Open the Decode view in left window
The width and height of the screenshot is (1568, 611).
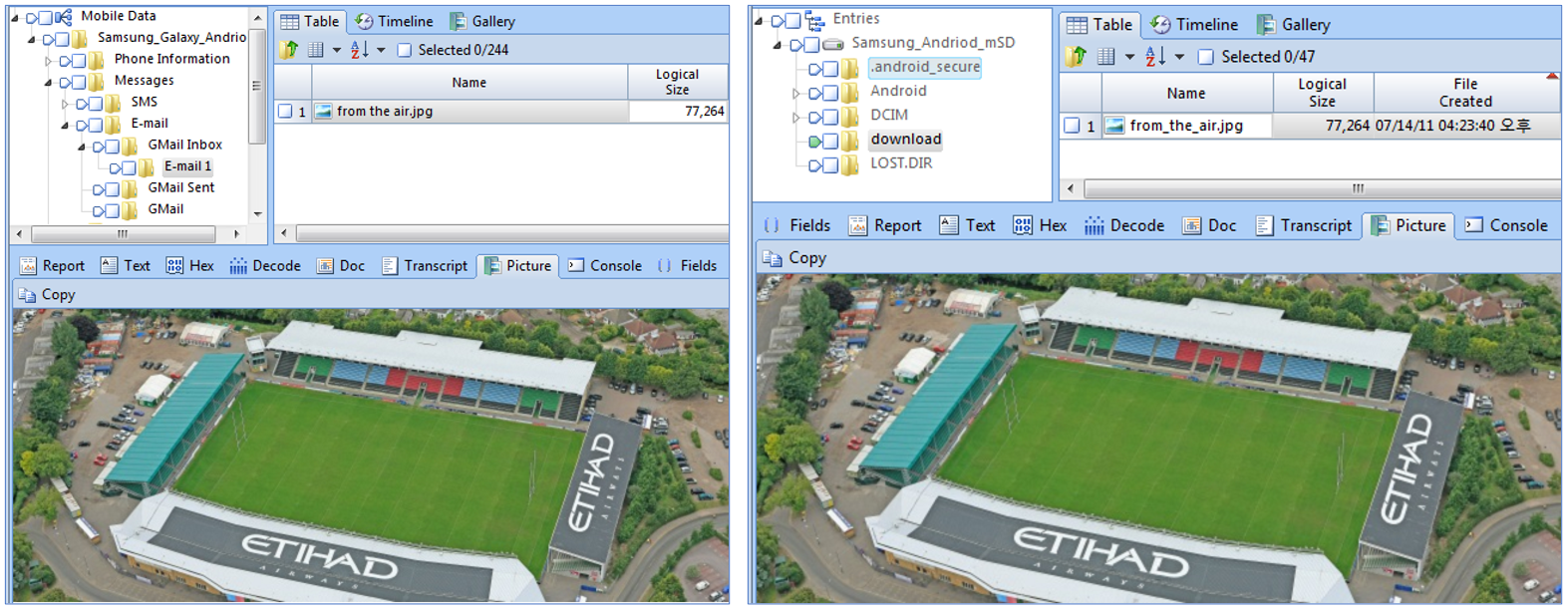265,266
